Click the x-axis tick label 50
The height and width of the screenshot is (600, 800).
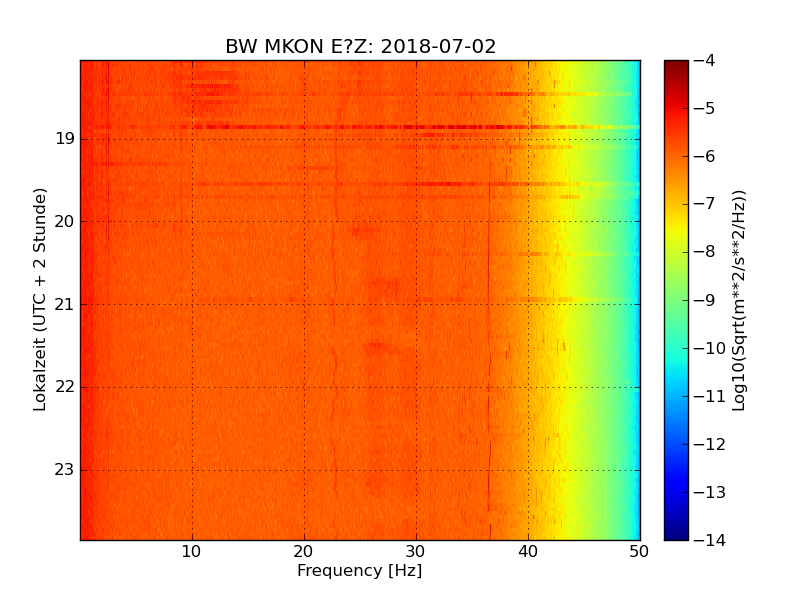pyautogui.click(x=639, y=552)
